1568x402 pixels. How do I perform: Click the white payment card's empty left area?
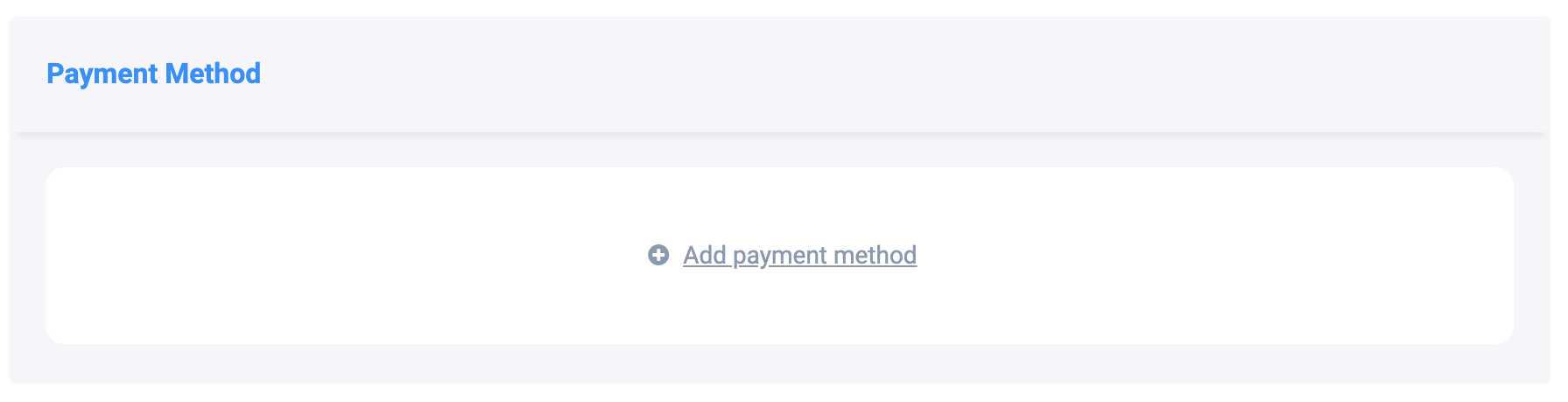coord(263,255)
